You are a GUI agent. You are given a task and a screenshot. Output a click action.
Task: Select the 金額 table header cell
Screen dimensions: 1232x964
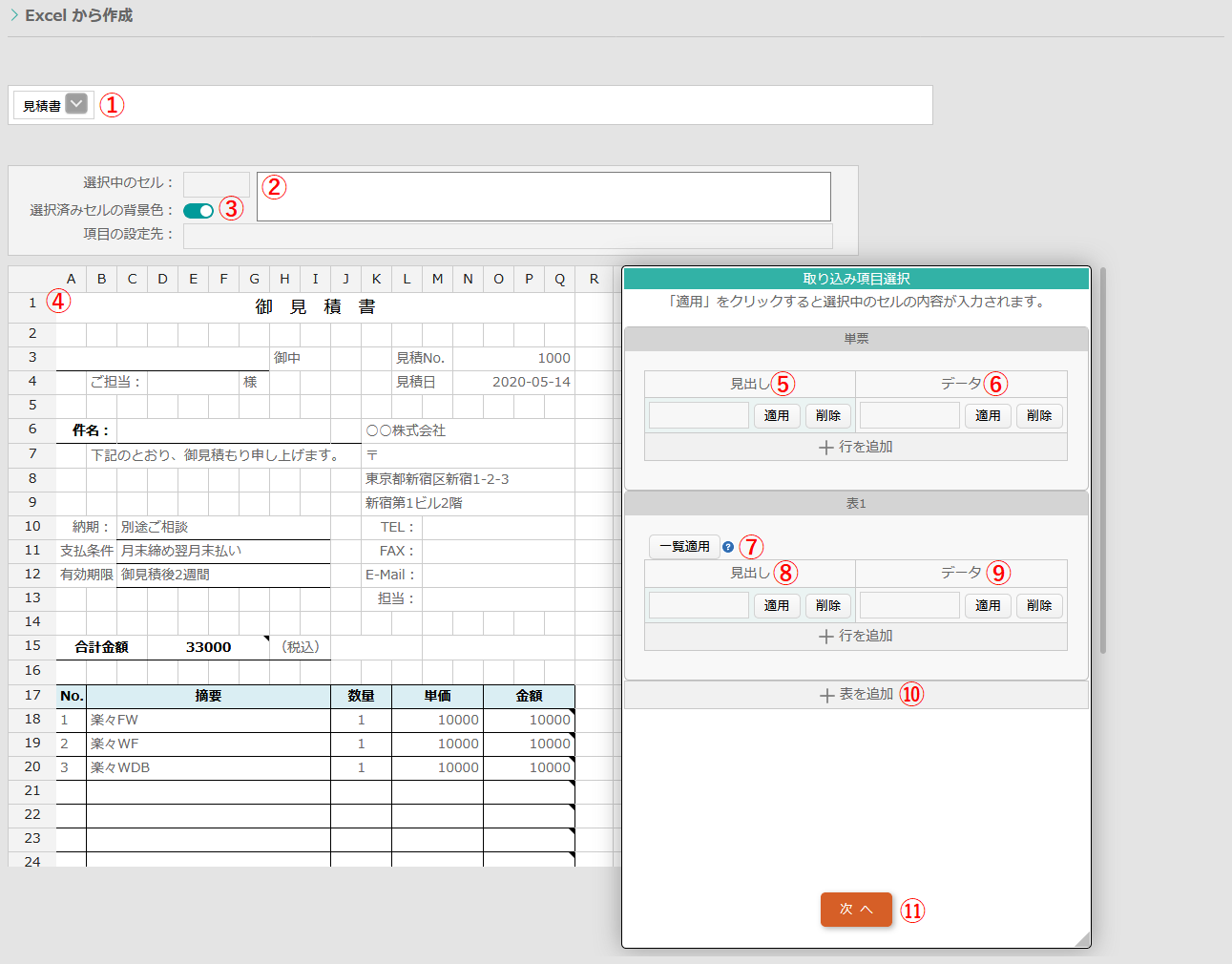[x=529, y=696]
